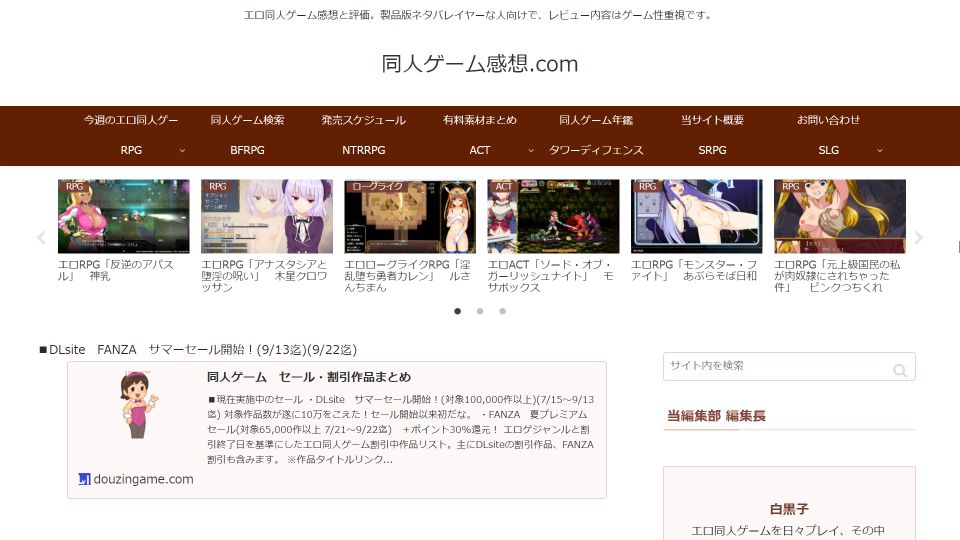Expand the ACT menu dropdown
This screenshot has width=960, height=540.
point(531,150)
